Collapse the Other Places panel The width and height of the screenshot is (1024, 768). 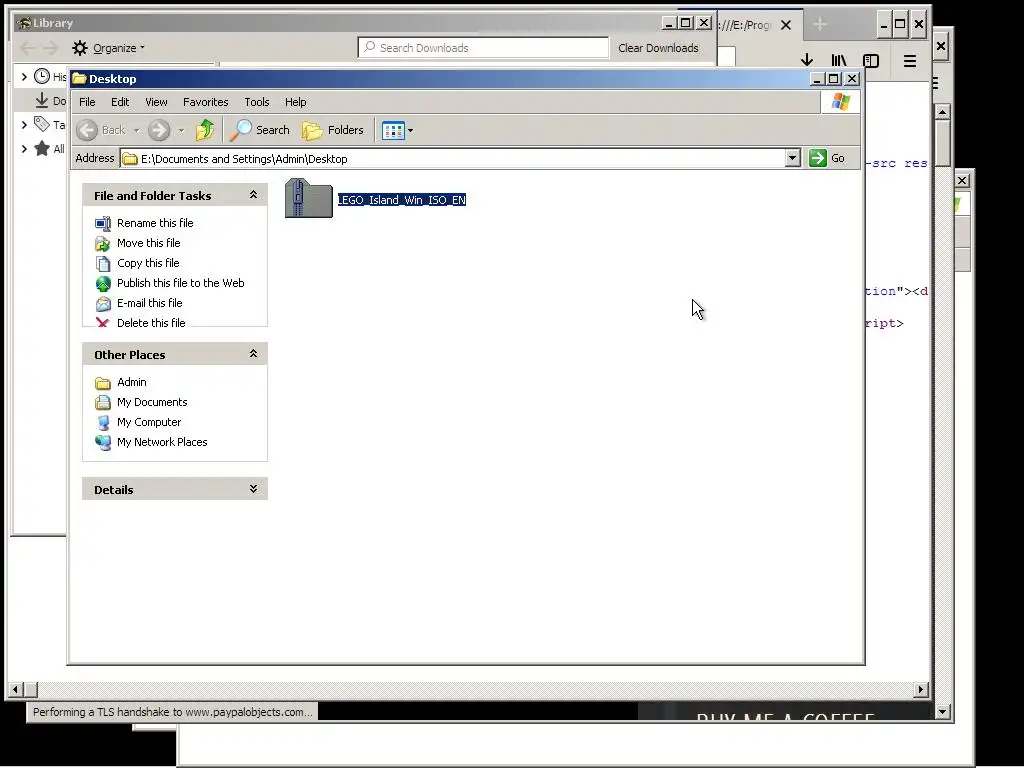253,354
